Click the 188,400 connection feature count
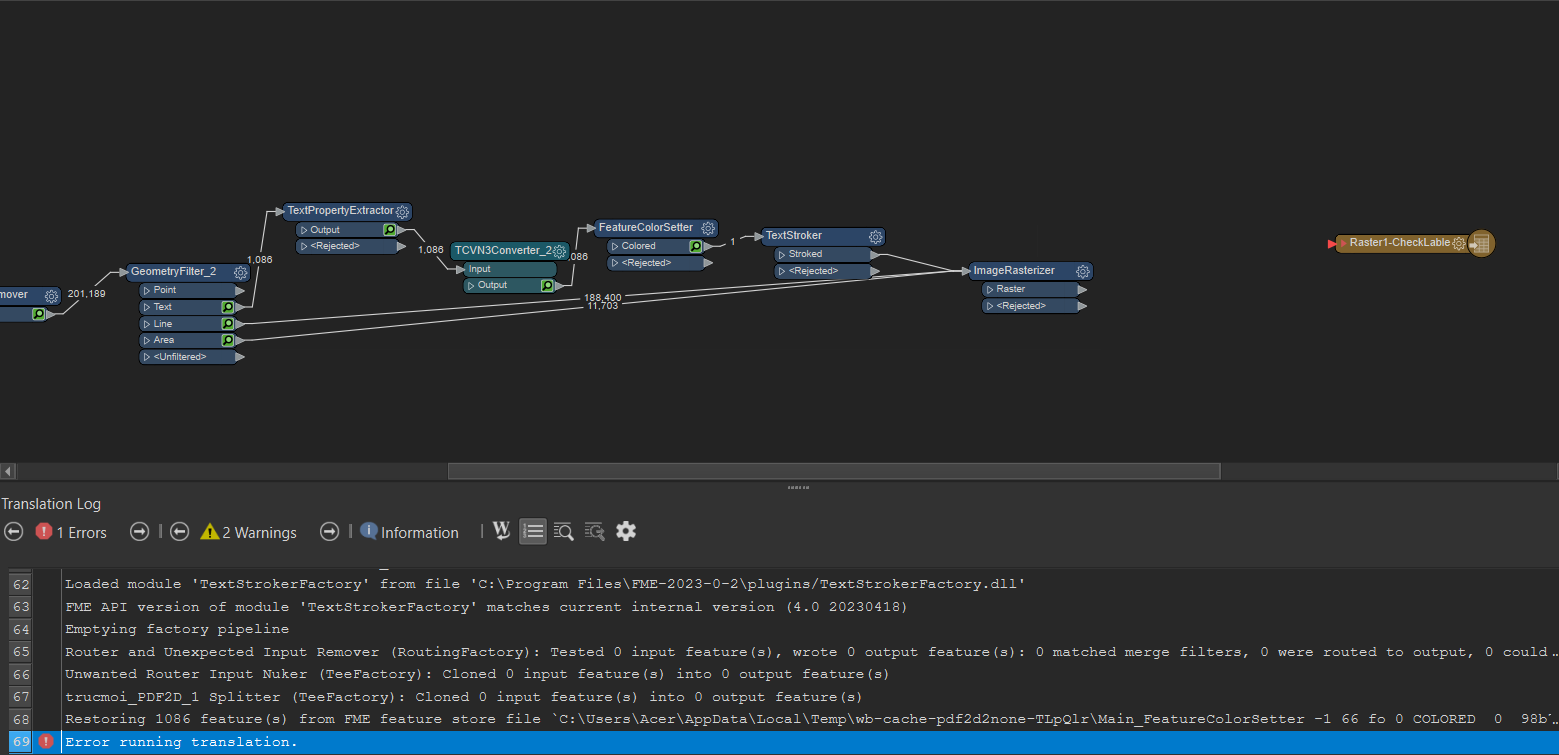 click(604, 297)
